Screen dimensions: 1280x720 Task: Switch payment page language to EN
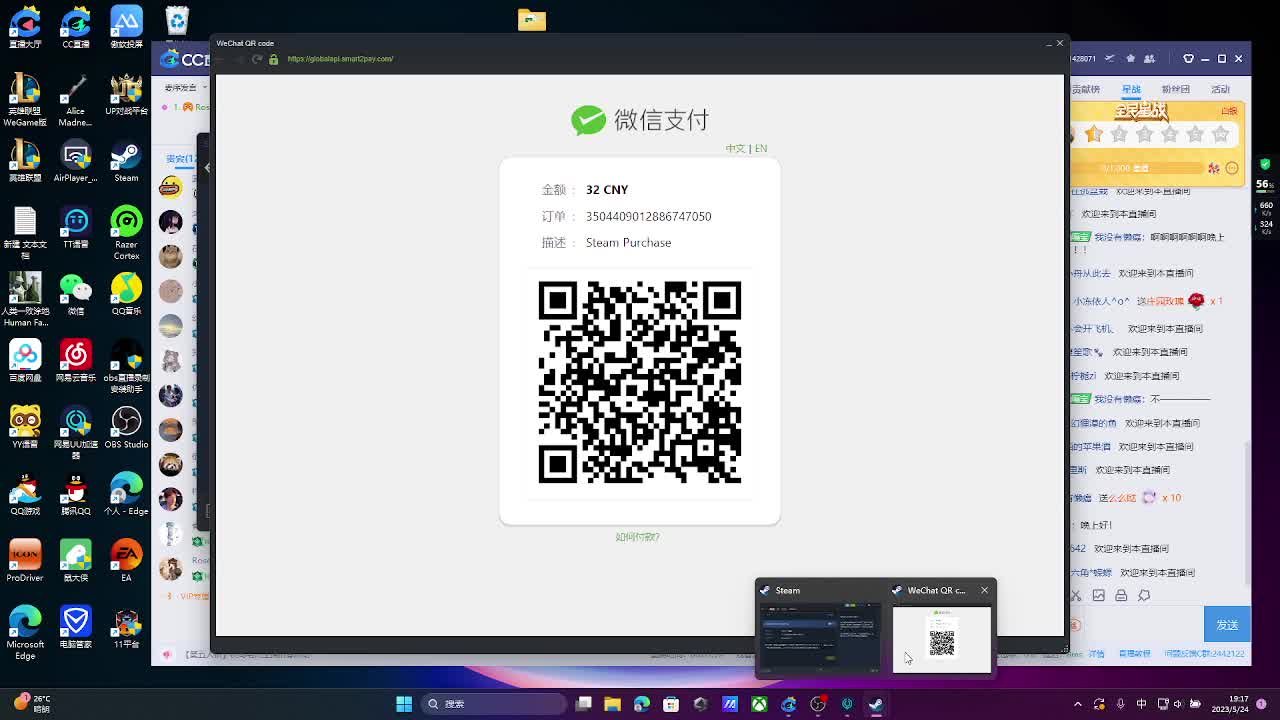[x=761, y=148]
